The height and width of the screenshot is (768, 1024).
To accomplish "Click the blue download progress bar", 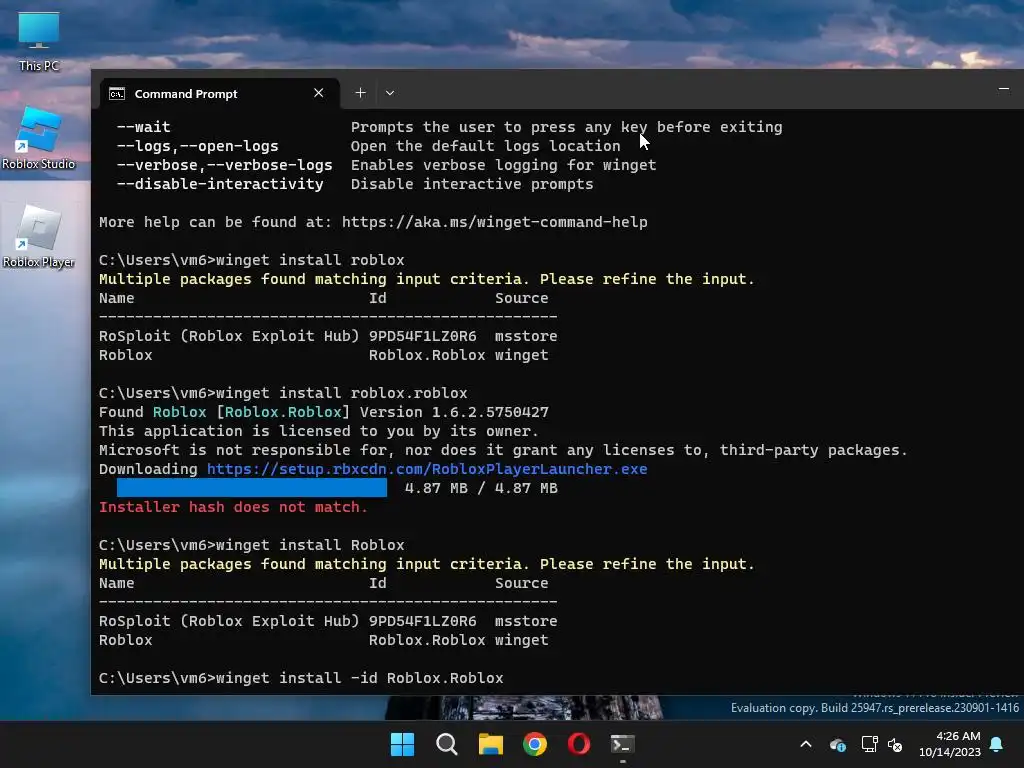I will pos(251,488).
